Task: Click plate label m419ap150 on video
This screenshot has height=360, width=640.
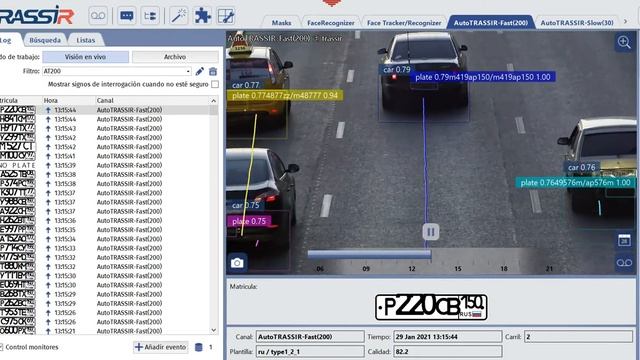Action: coord(483,77)
